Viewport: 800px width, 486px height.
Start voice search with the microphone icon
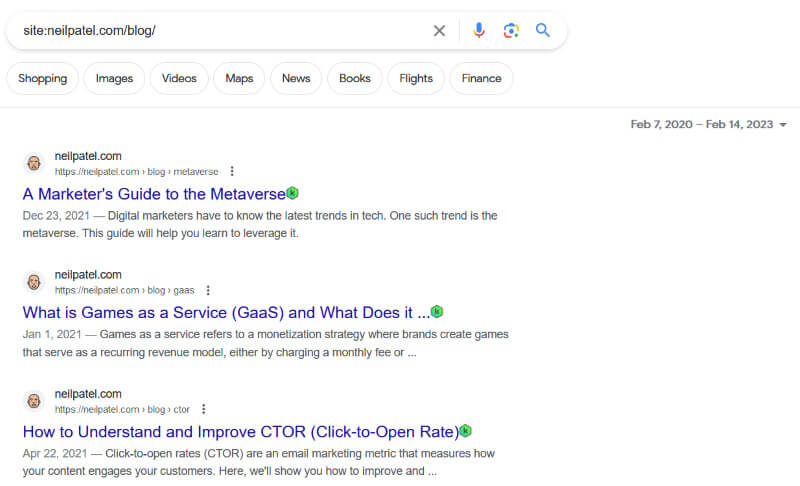[479, 31]
